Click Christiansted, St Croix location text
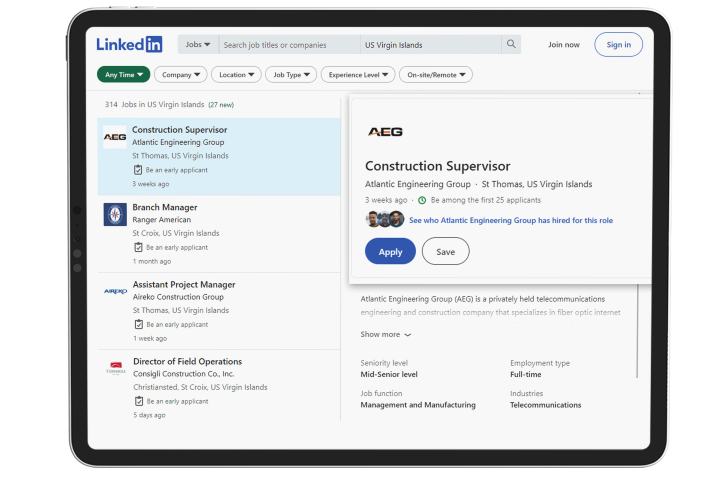The width and height of the screenshot is (713, 480). (x=200, y=387)
